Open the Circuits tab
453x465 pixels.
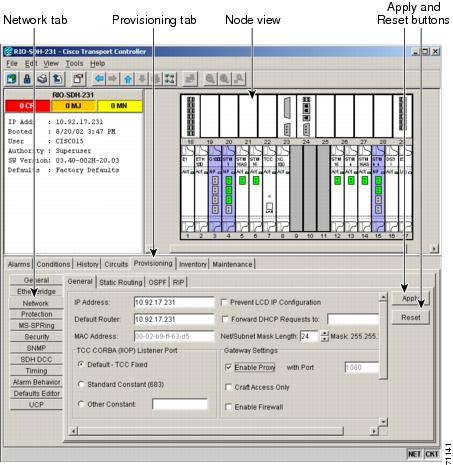point(116,264)
